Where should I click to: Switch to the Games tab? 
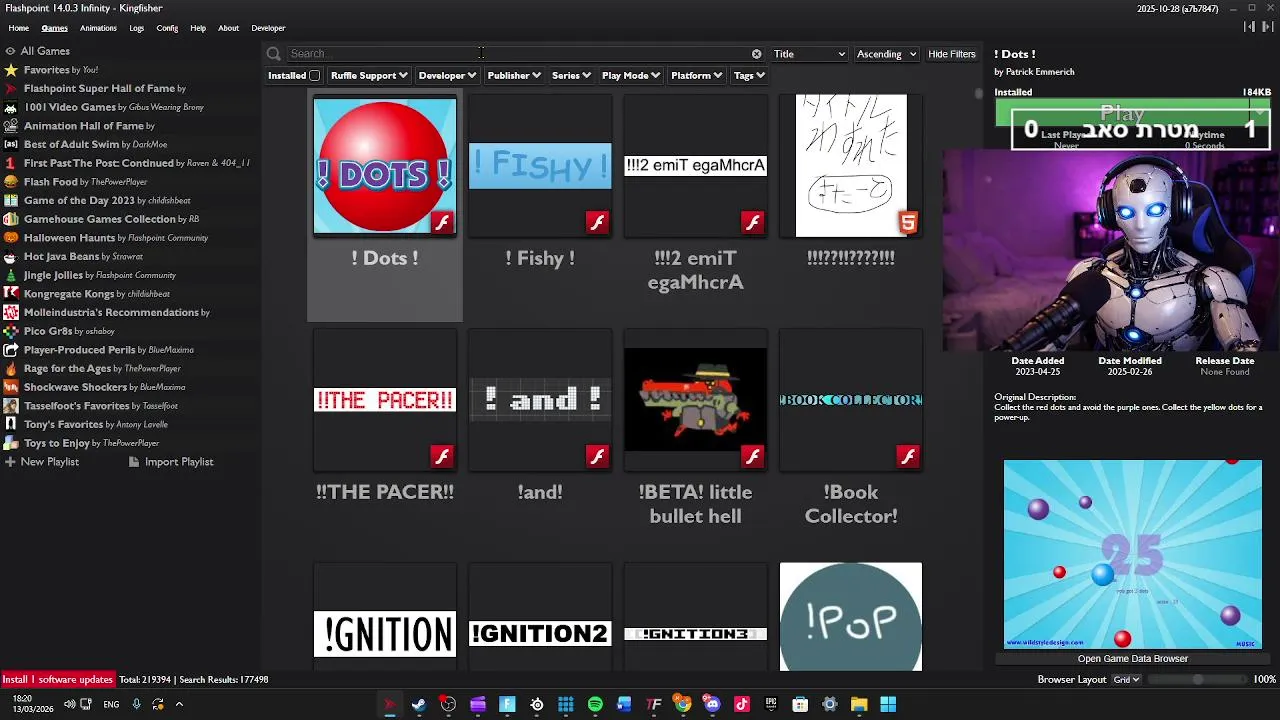point(55,28)
